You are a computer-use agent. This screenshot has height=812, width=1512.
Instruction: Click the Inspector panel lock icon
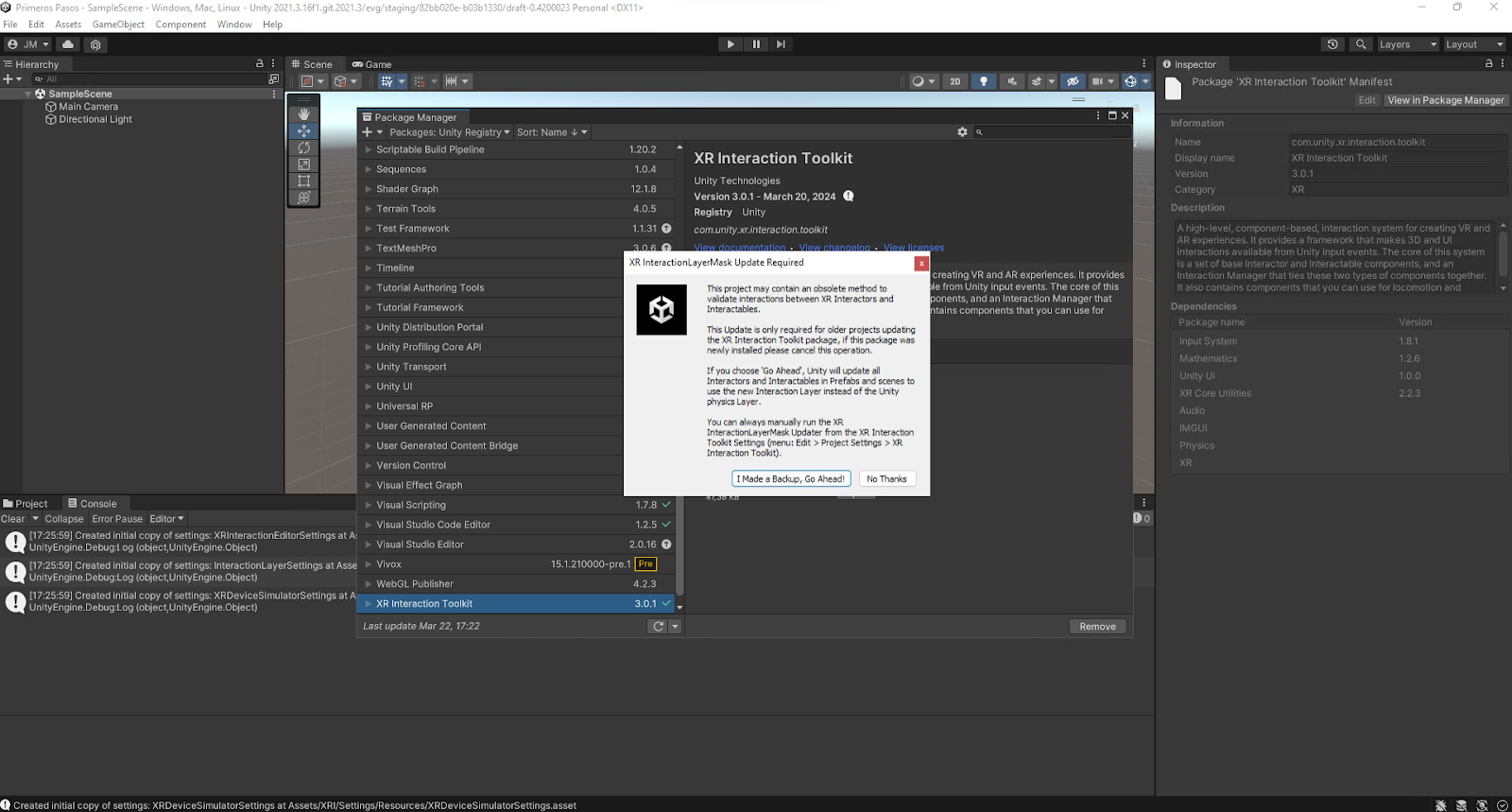[1489, 63]
